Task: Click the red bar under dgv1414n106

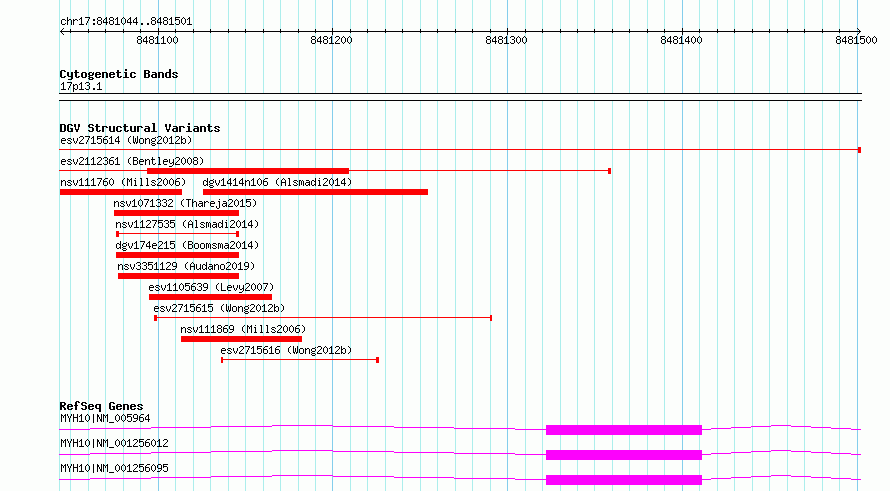Action: (x=316, y=192)
